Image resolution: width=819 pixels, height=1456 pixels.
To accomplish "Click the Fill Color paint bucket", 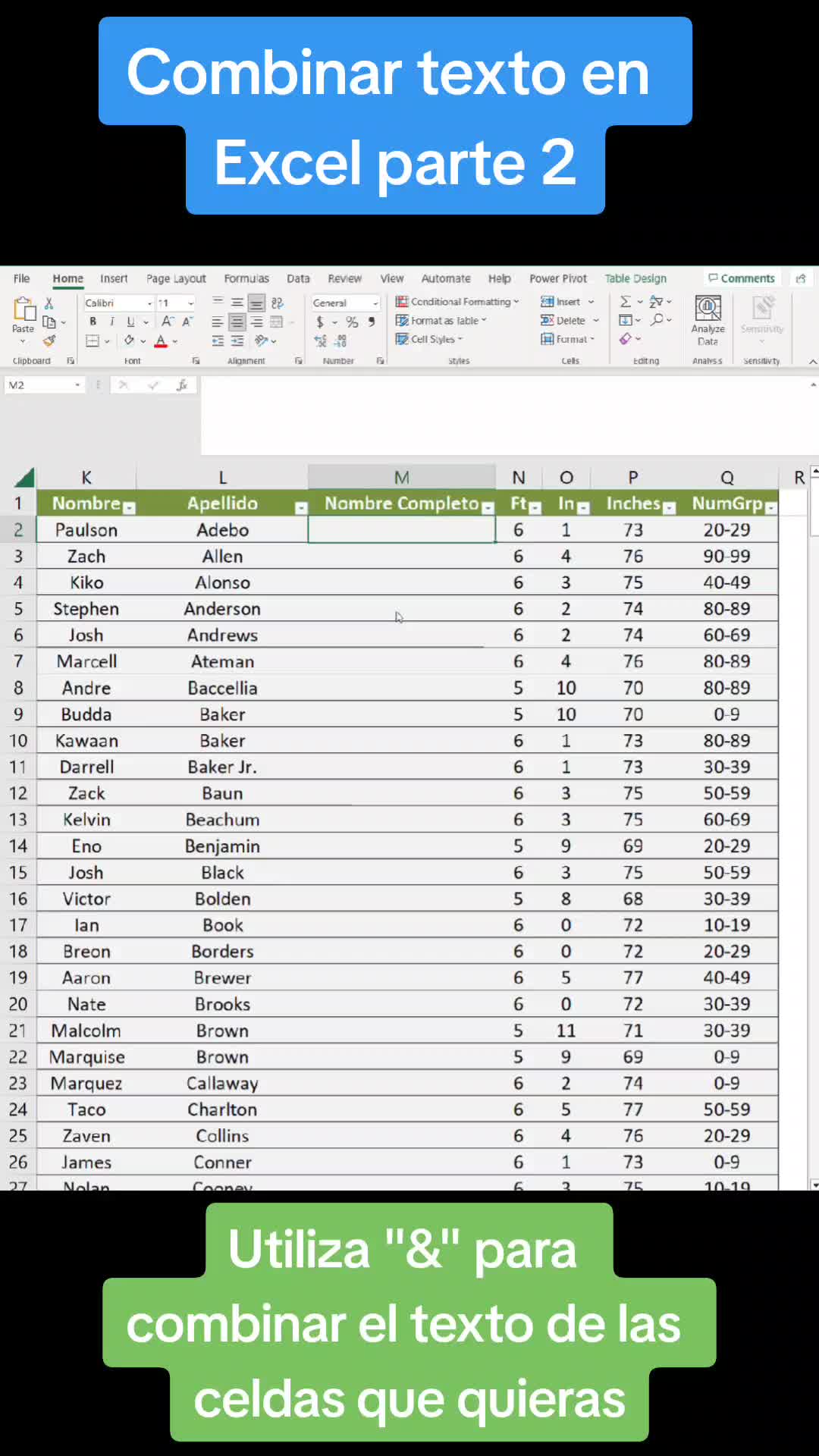I will click(129, 341).
